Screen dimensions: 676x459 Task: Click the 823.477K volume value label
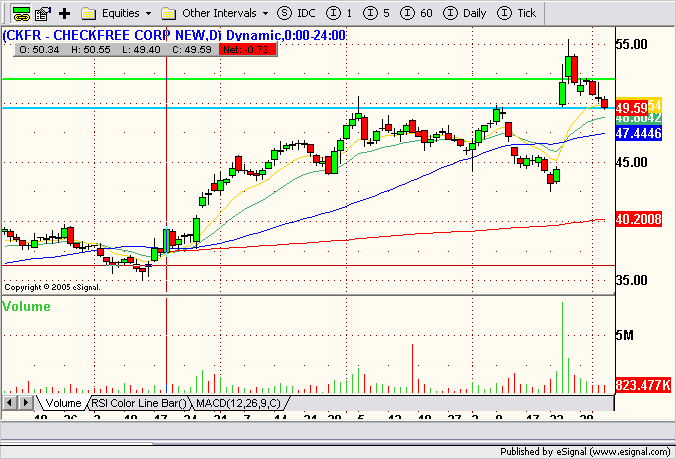(x=643, y=385)
